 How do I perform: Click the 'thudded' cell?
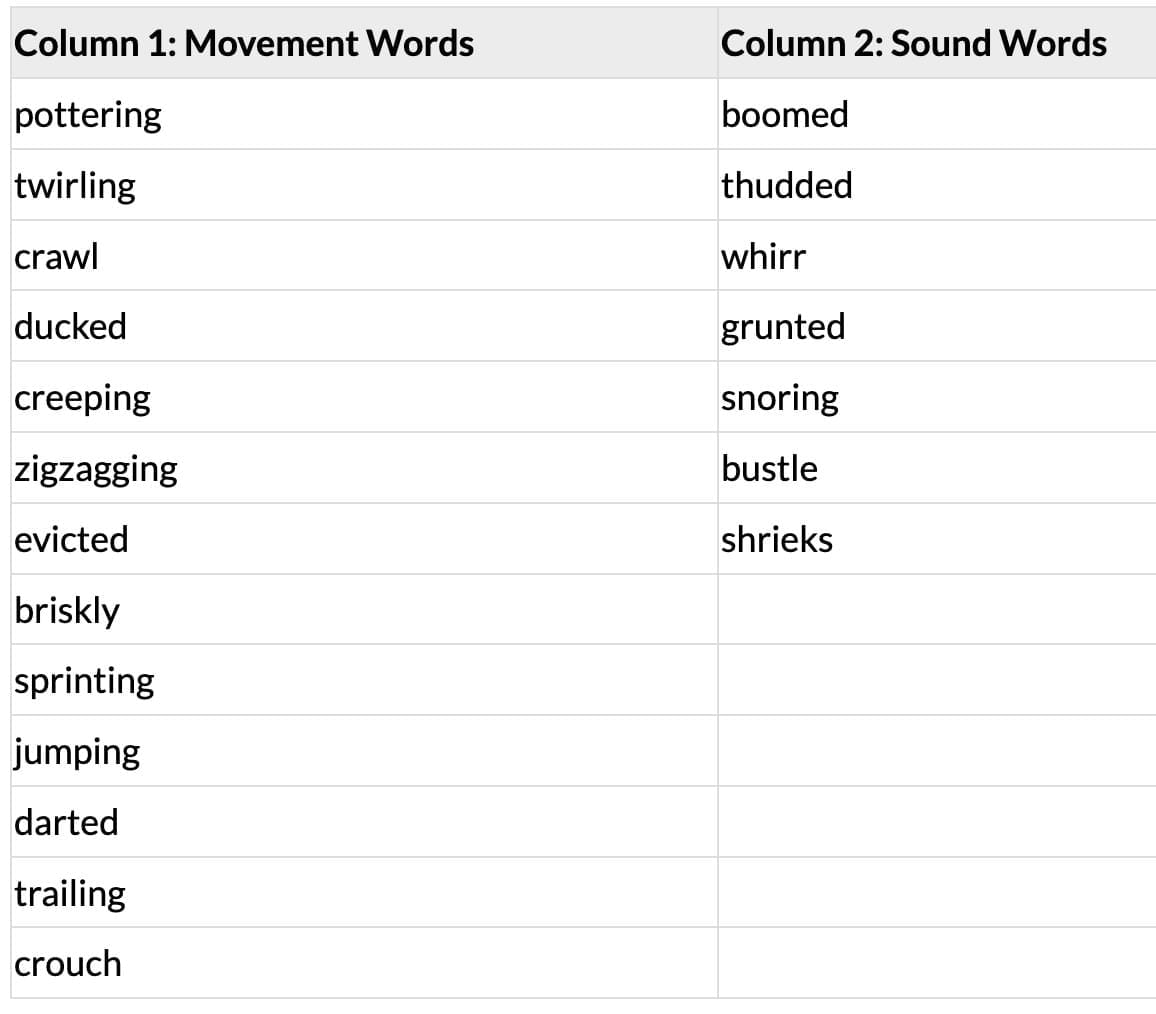[x=787, y=186]
